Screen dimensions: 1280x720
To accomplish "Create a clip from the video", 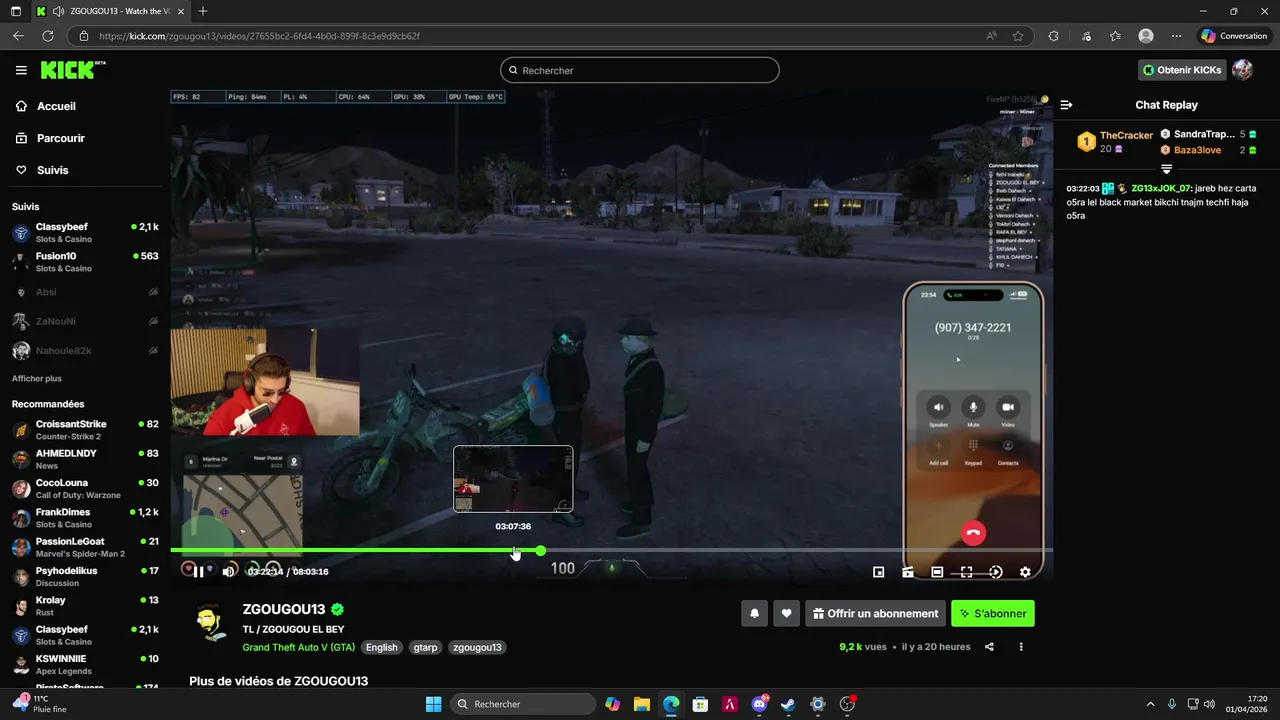I will pos(908,572).
